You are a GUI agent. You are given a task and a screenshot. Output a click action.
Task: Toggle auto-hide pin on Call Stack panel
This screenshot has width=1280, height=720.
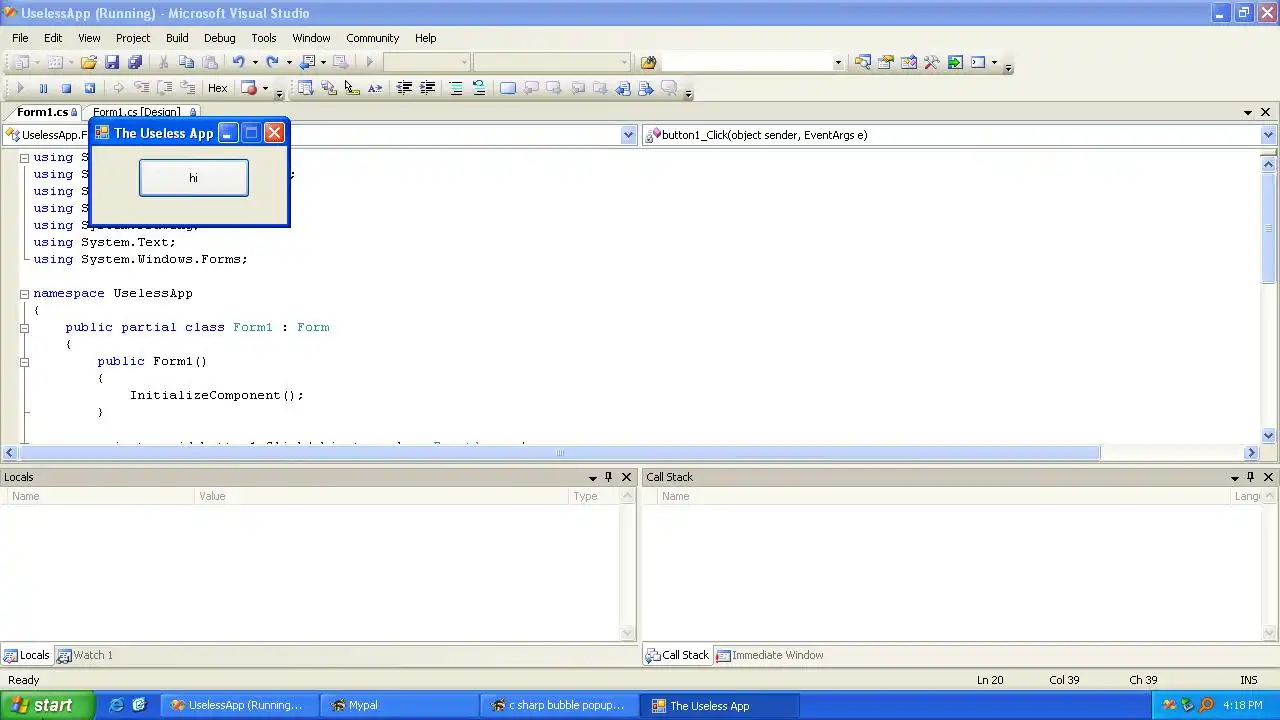tap(1250, 477)
